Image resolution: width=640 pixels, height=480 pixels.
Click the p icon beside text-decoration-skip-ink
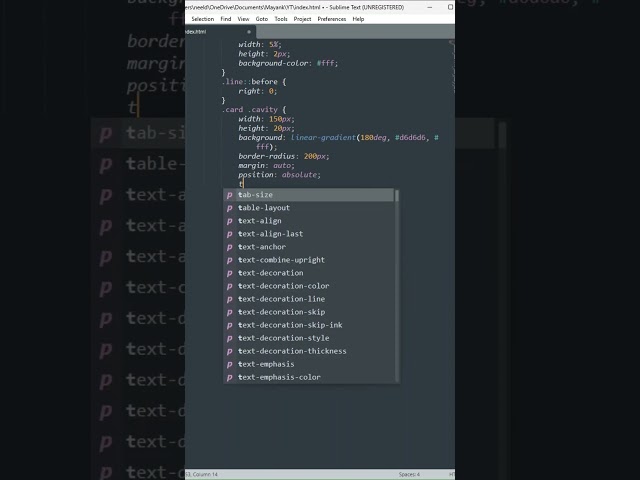229,325
